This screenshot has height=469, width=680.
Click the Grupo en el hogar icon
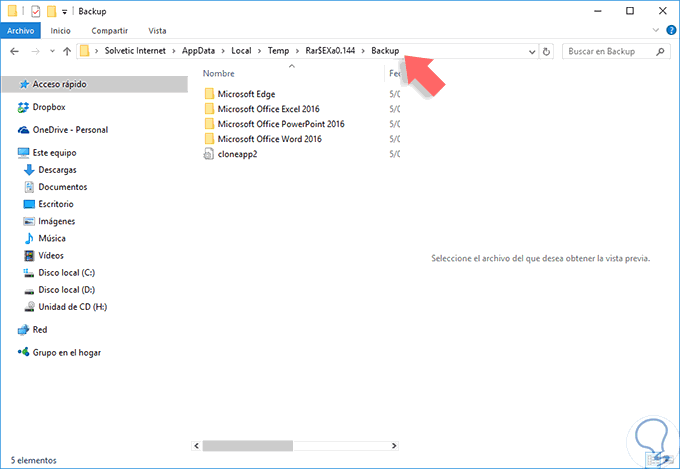click(23, 352)
